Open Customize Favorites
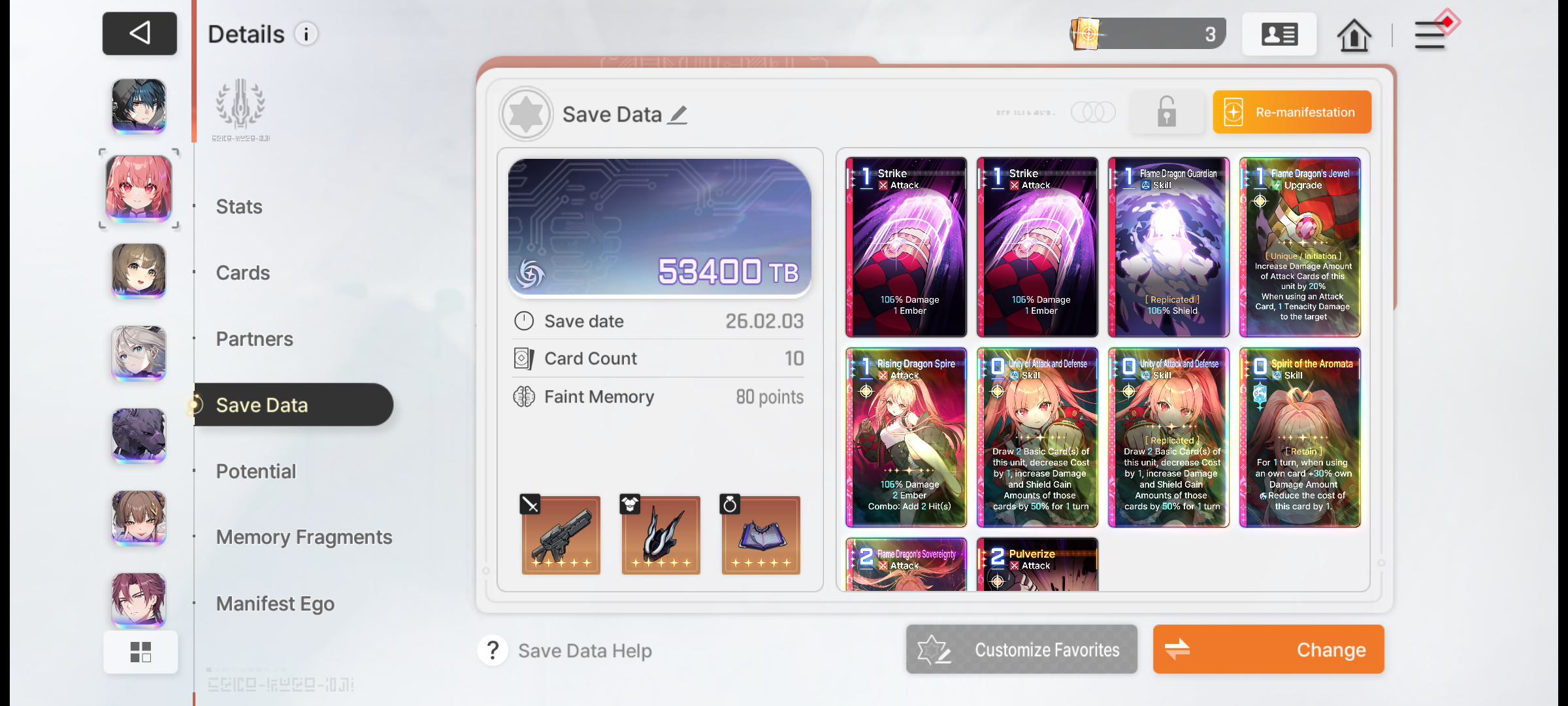 click(x=1021, y=649)
